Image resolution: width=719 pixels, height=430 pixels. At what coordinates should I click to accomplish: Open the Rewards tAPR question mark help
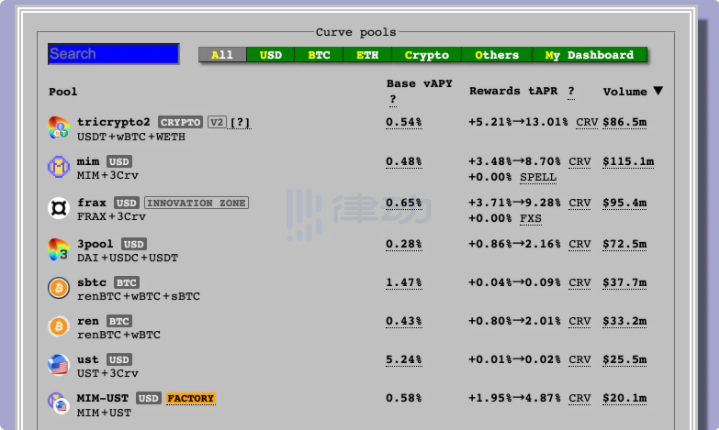coord(572,91)
